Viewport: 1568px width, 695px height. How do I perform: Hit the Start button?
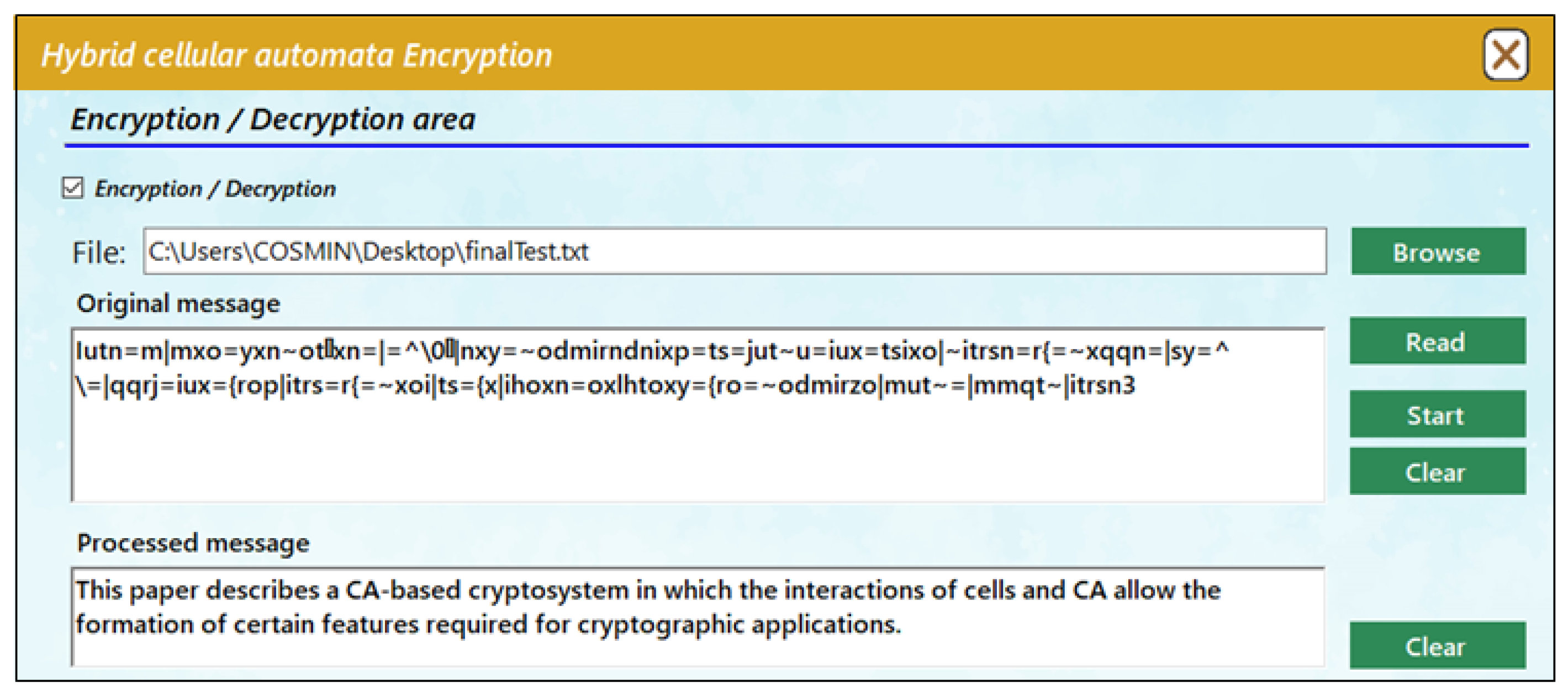click(x=1437, y=415)
